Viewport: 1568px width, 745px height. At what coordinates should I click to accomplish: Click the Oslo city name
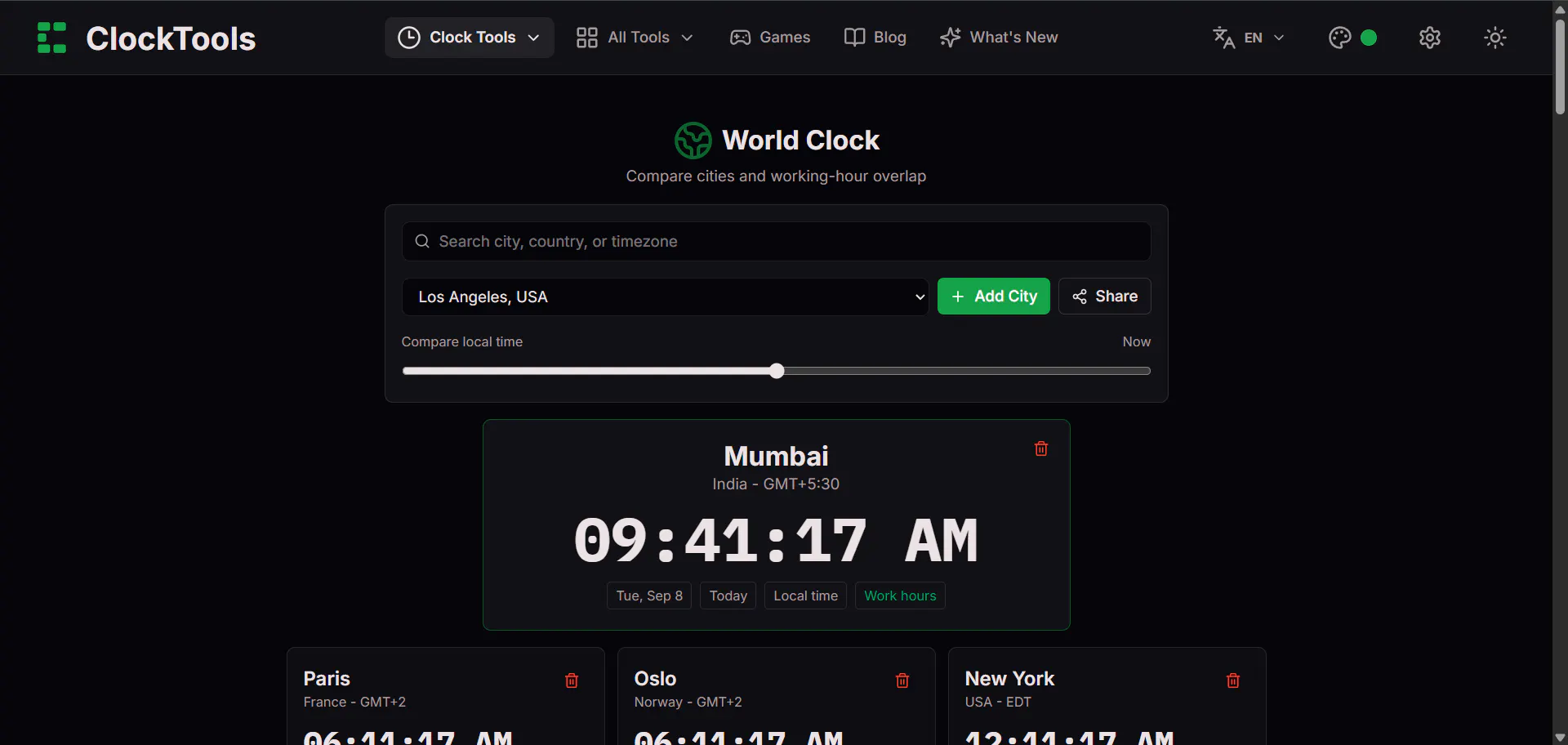coord(655,679)
